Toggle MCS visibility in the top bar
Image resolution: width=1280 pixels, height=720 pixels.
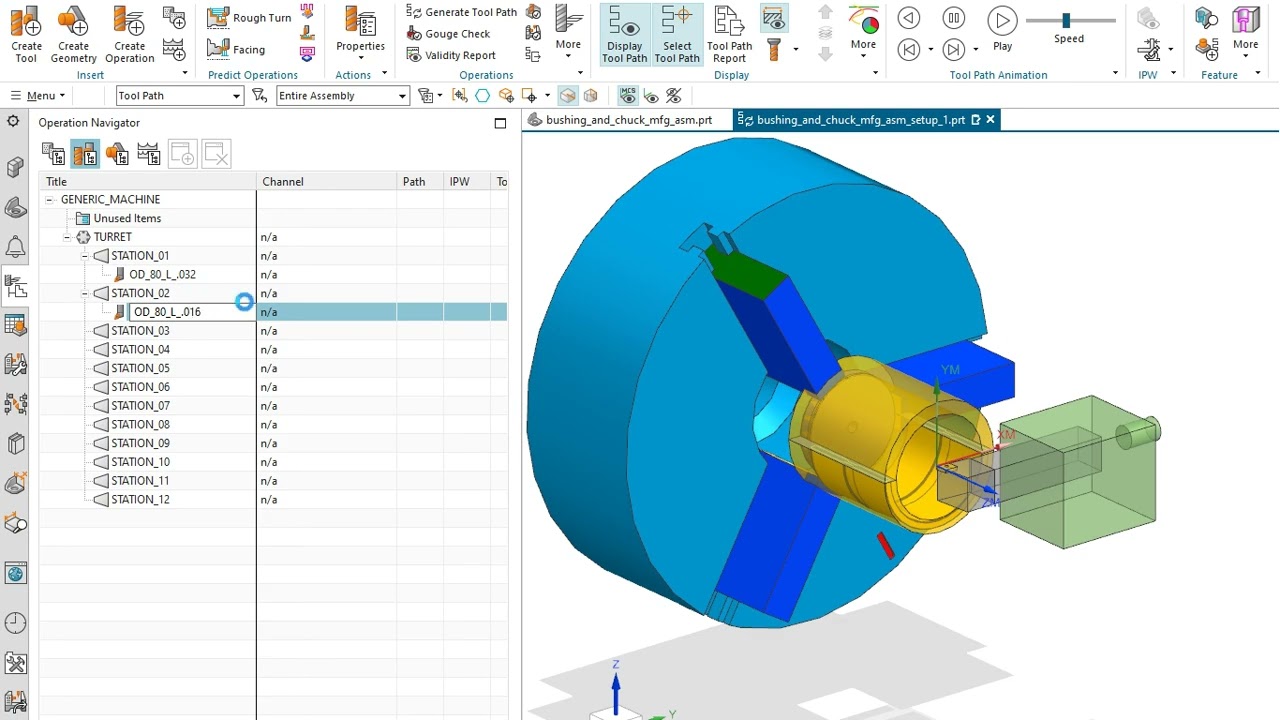pos(628,96)
